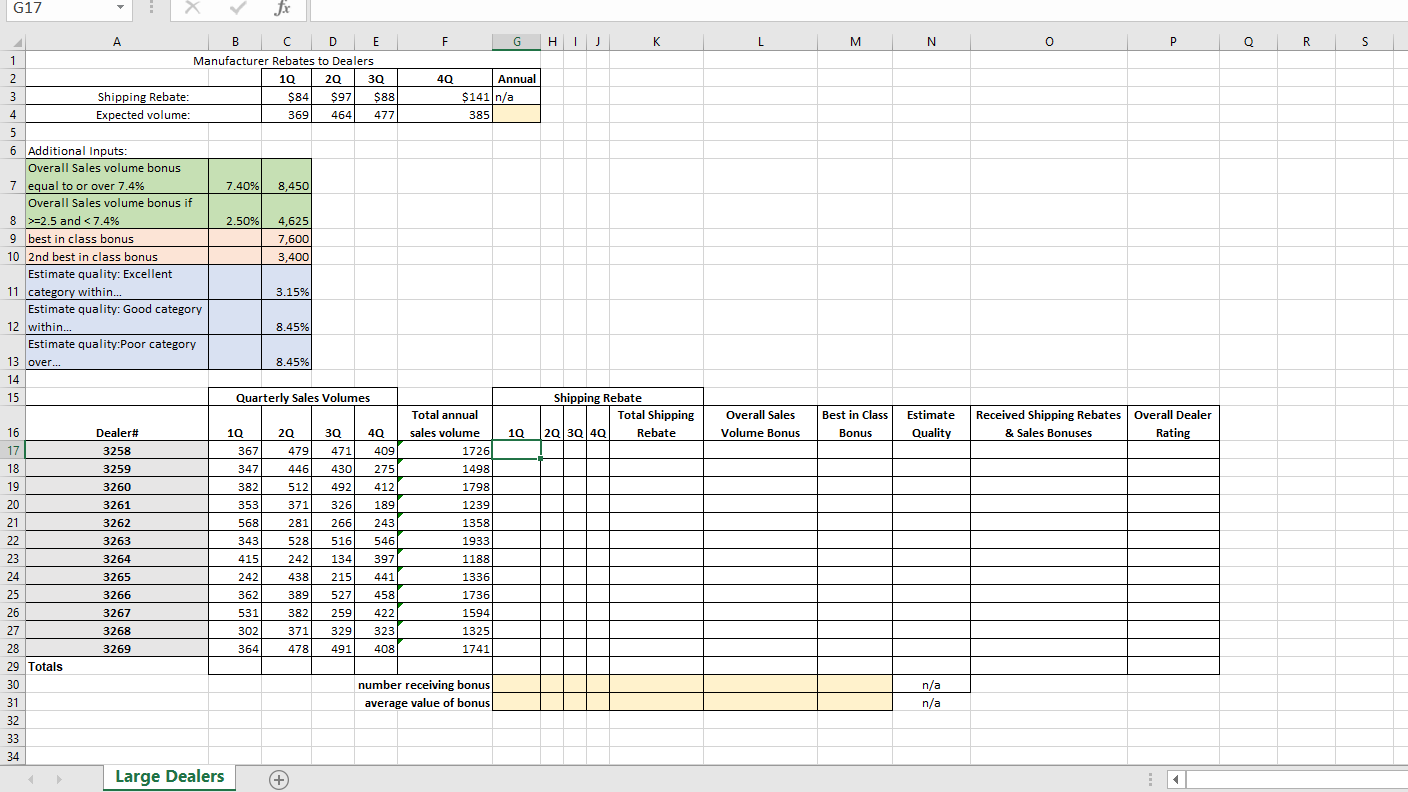The width and height of the screenshot is (1408, 792).
Task: Click the left sheet navigation arrow
Action: click(x=30, y=777)
